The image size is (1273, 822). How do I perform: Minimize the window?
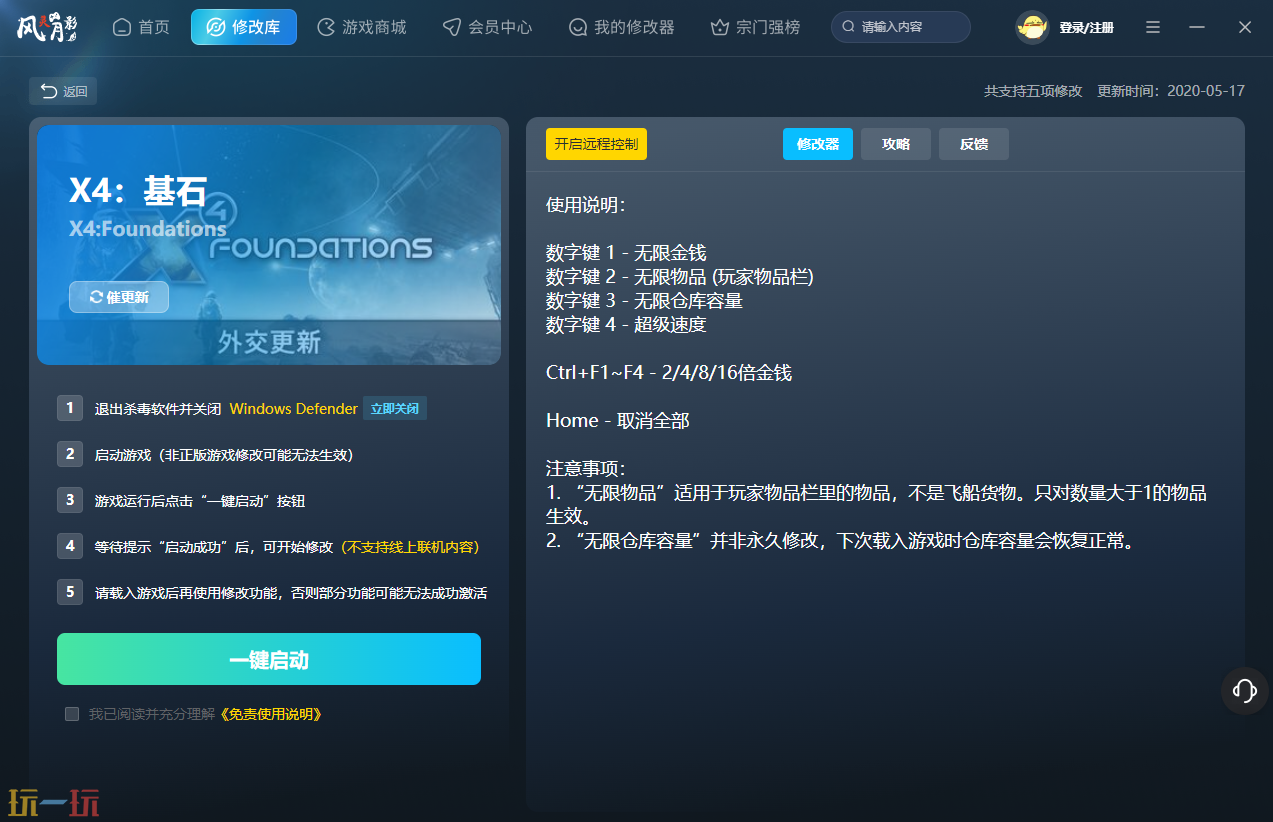(x=1197, y=27)
